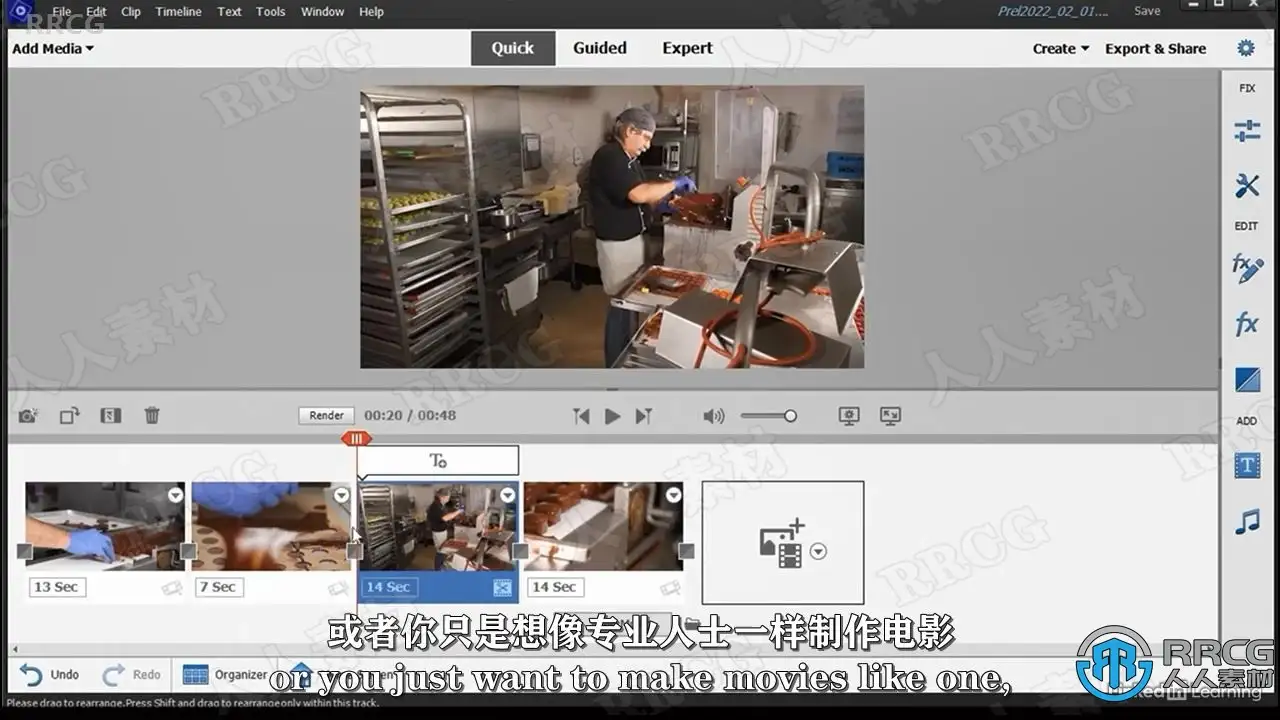
Task: Go to next edit point
Action: point(643,416)
